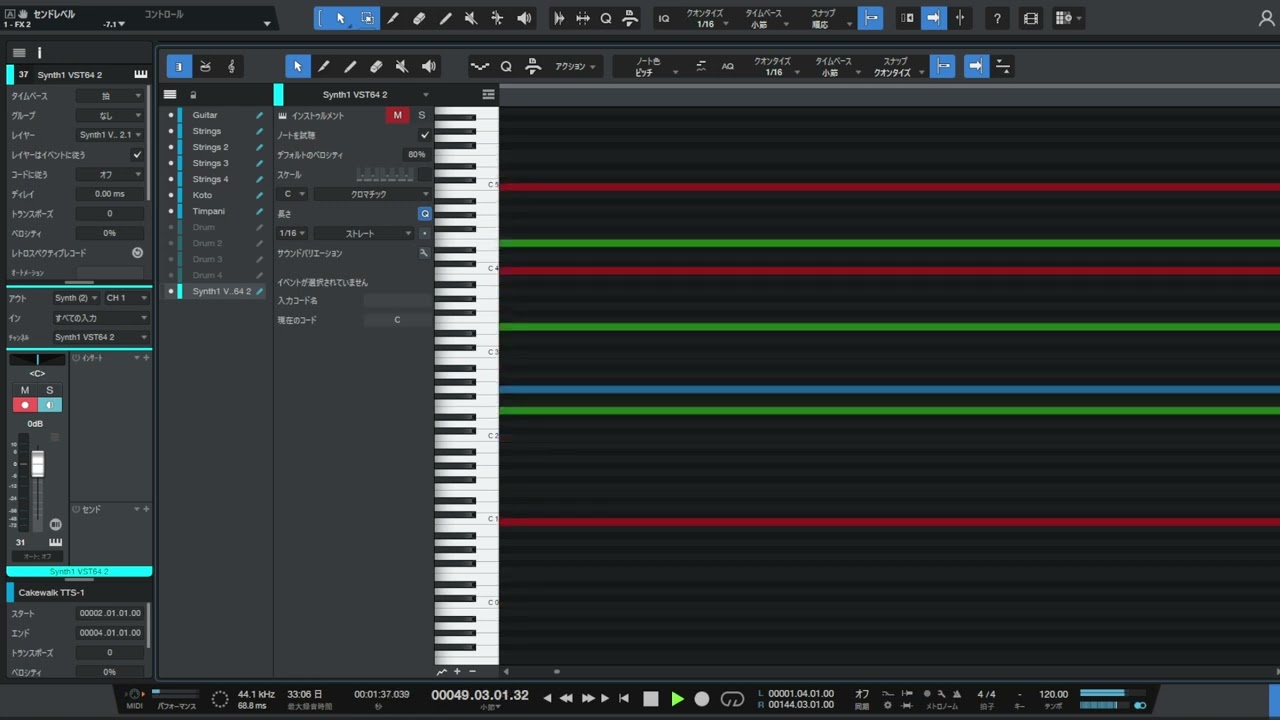Screen dimensions: 1280x720
Task: Open the ストレート dropdown
Action: click(x=364, y=233)
